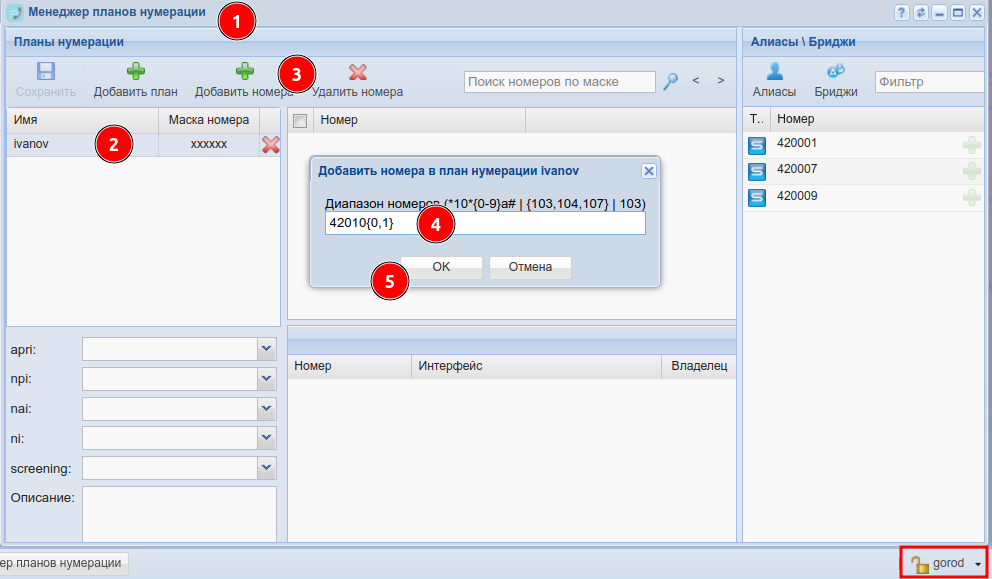This screenshot has height=579, width=992.
Task: Add number 420009 with plus icon
Action: (x=971, y=197)
